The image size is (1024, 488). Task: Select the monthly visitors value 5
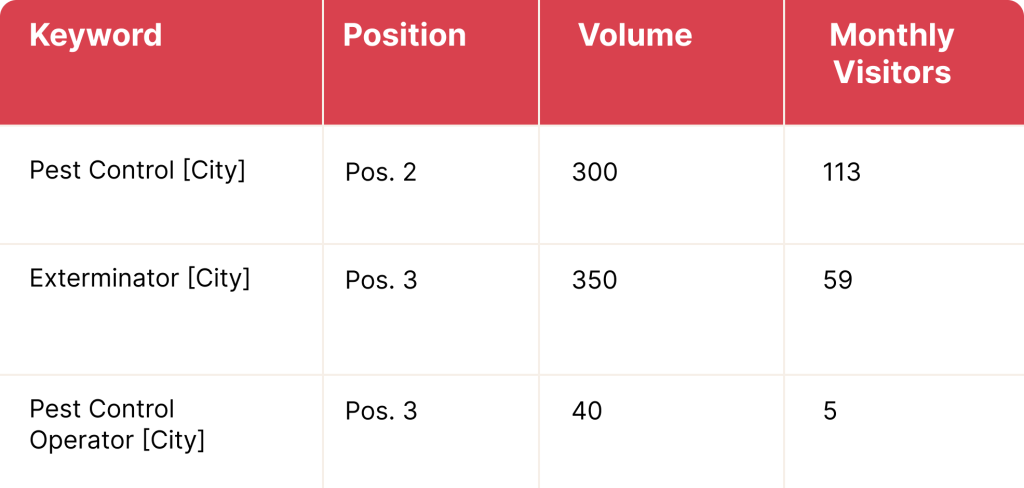click(831, 411)
